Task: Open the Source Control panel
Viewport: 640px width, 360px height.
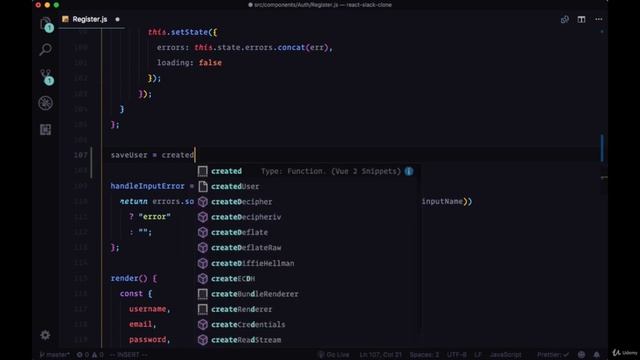Action: click(46, 77)
